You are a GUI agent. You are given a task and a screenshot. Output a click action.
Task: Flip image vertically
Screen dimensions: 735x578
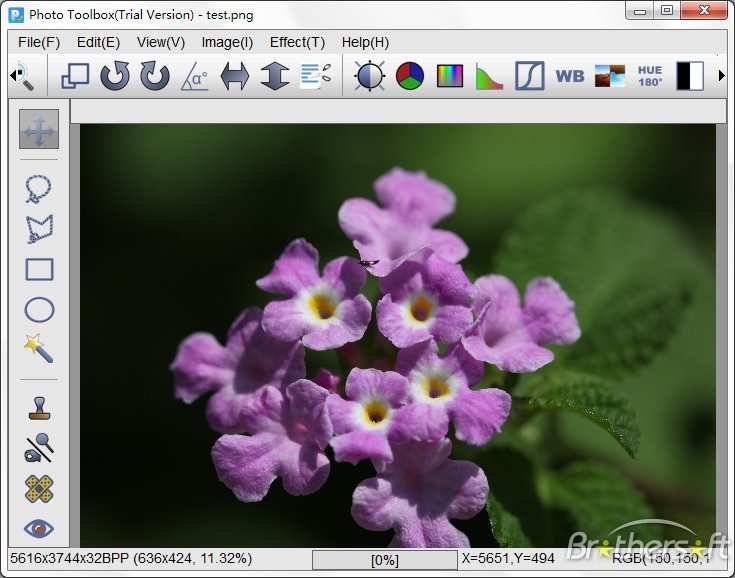(275, 76)
